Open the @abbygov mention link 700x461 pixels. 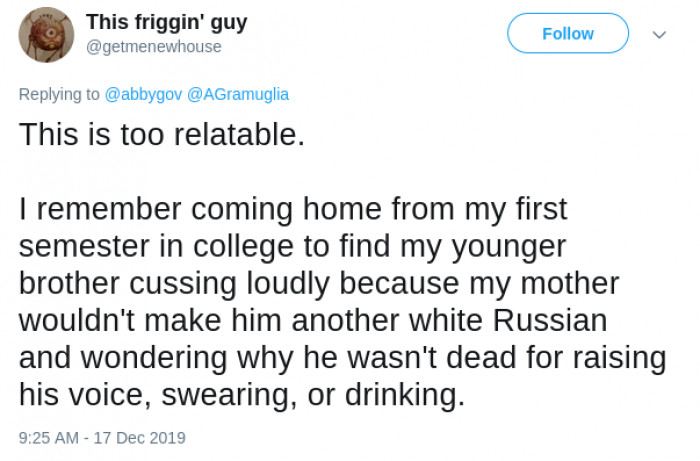point(144,94)
